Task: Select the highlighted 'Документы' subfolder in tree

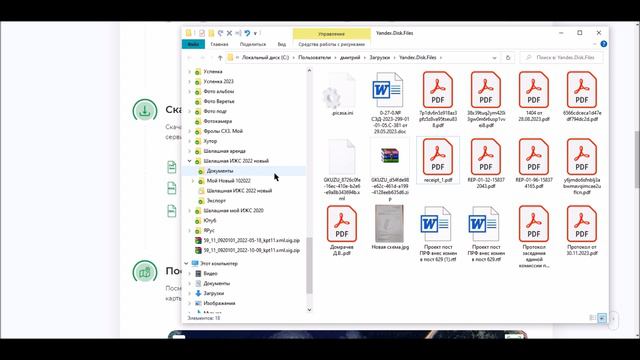Action: coord(220,171)
